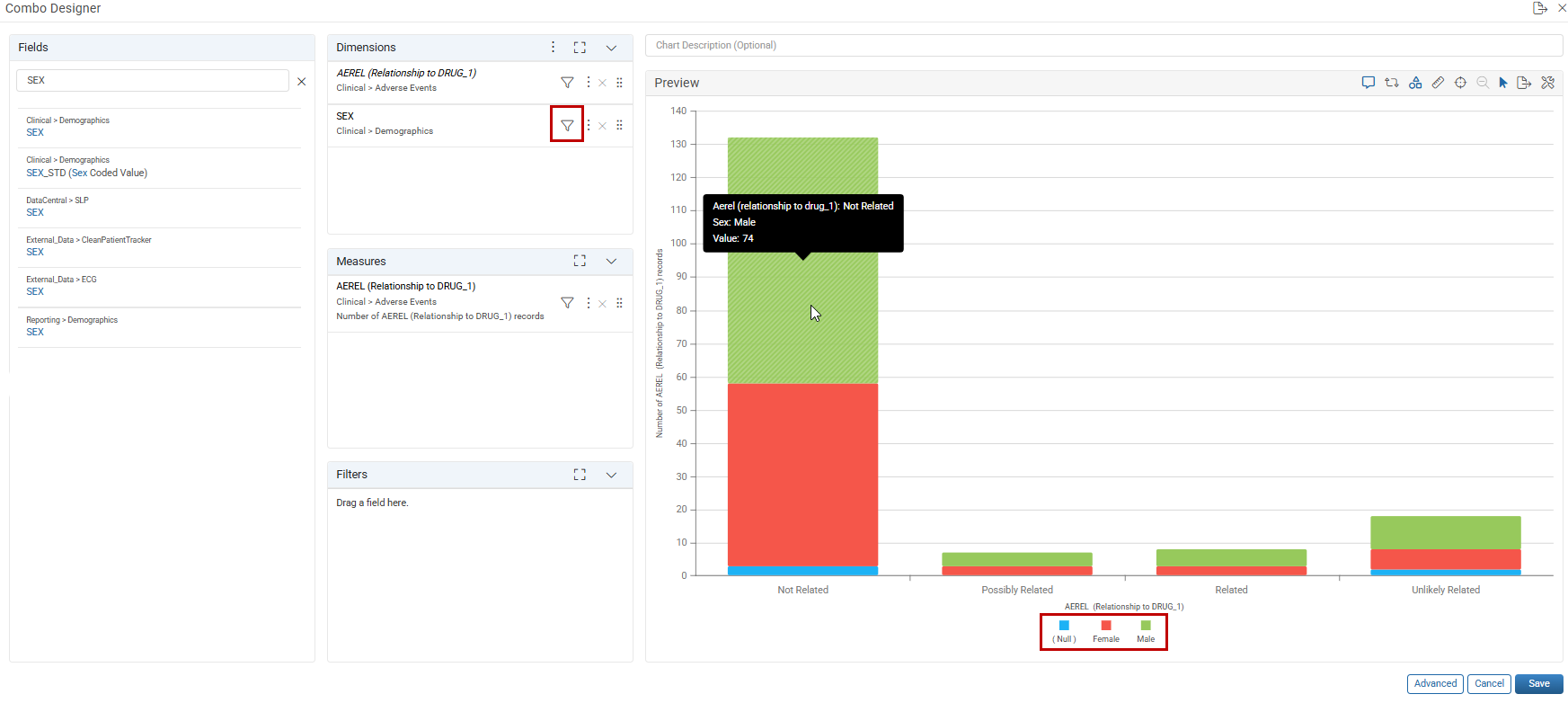Click the Chart Description input field
The width and height of the screenshot is (1568, 703).
click(1103, 45)
